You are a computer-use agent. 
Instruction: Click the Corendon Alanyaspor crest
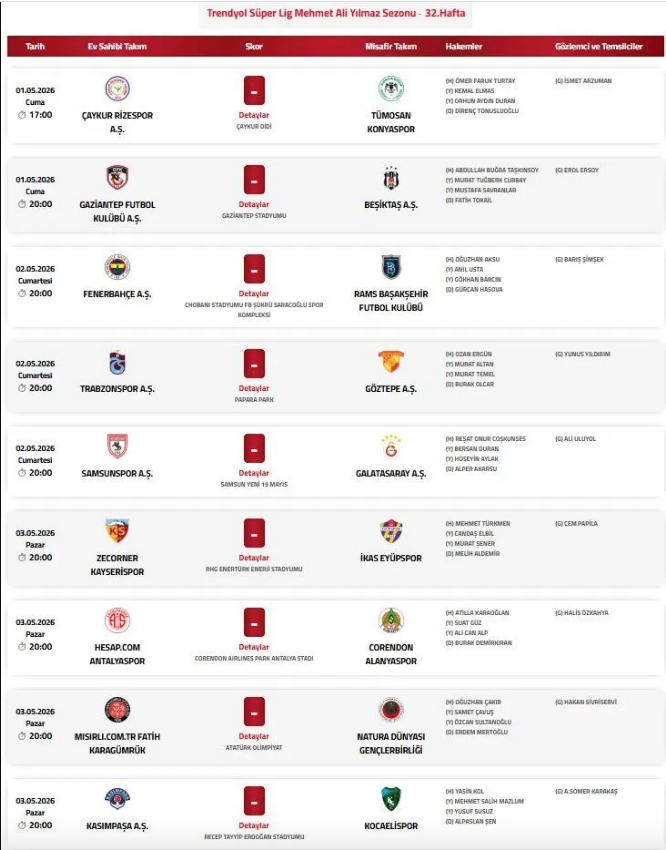[x=390, y=620]
